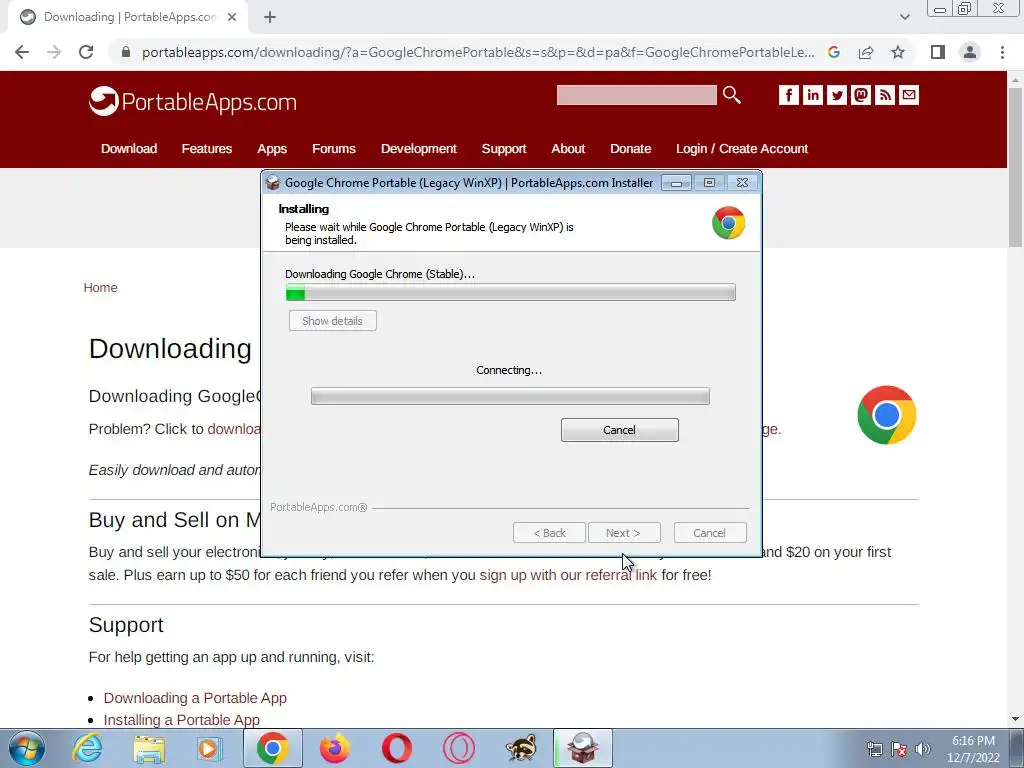Screen dimensions: 1024x768
Task: Open the email newsletter icon
Action: tap(908, 95)
